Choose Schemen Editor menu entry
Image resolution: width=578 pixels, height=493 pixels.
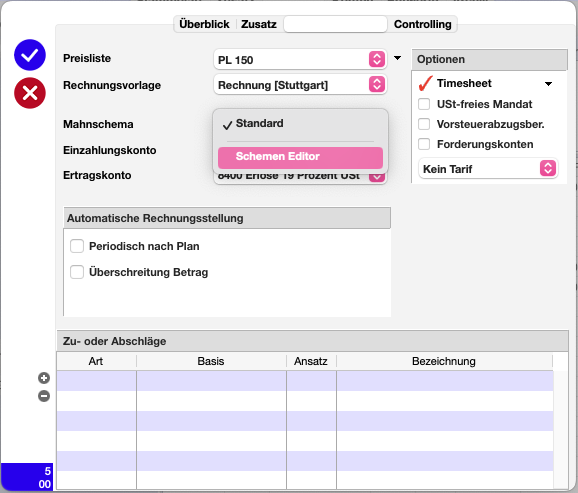coord(300,157)
